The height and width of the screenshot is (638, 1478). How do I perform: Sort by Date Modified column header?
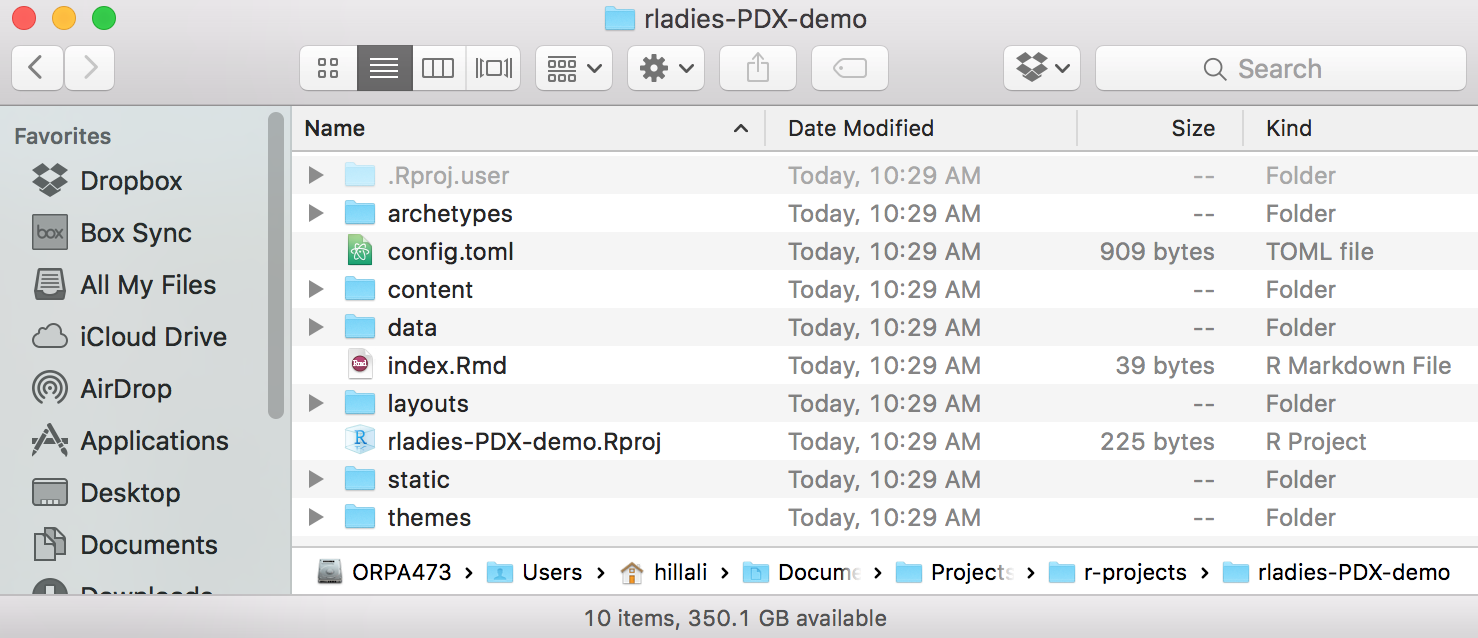coord(860,128)
